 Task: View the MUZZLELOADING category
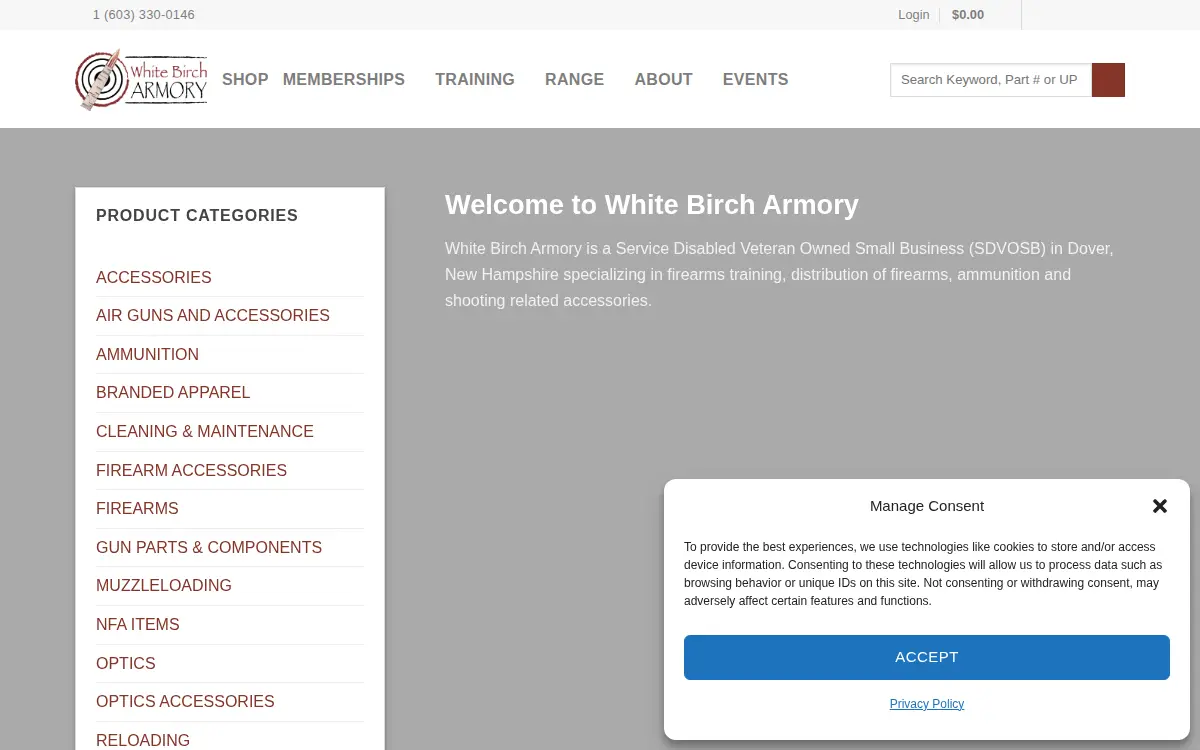[164, 585]
